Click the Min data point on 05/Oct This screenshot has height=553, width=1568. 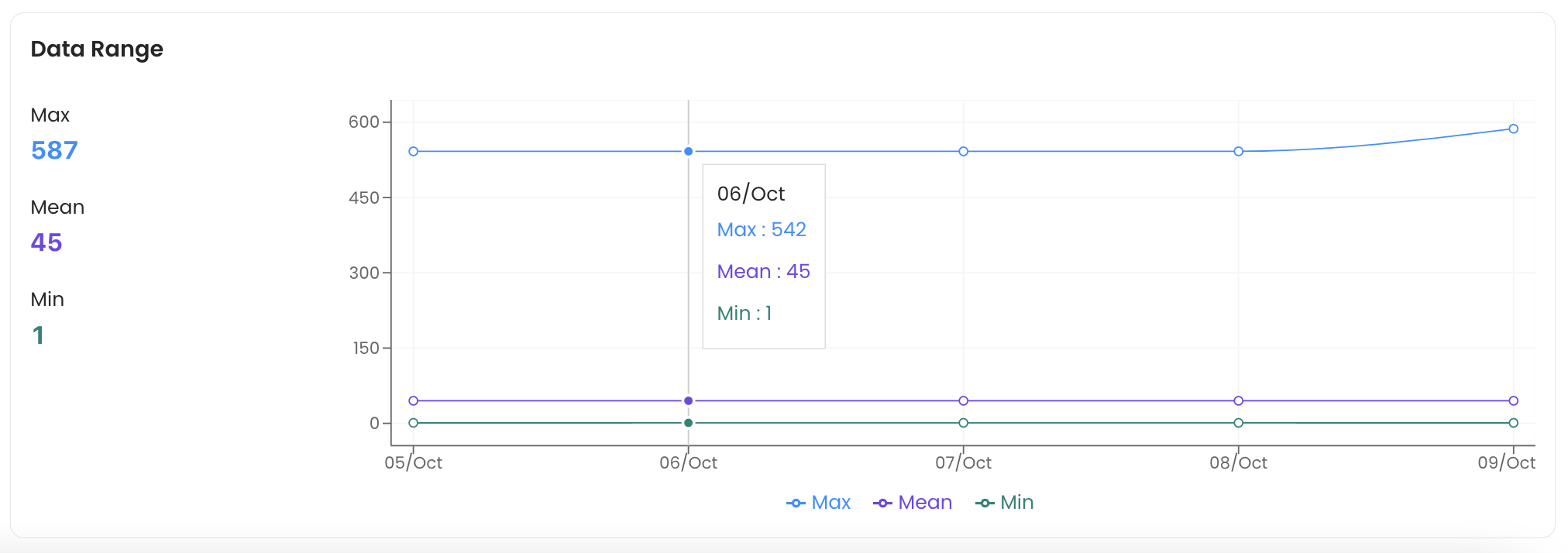414,423
